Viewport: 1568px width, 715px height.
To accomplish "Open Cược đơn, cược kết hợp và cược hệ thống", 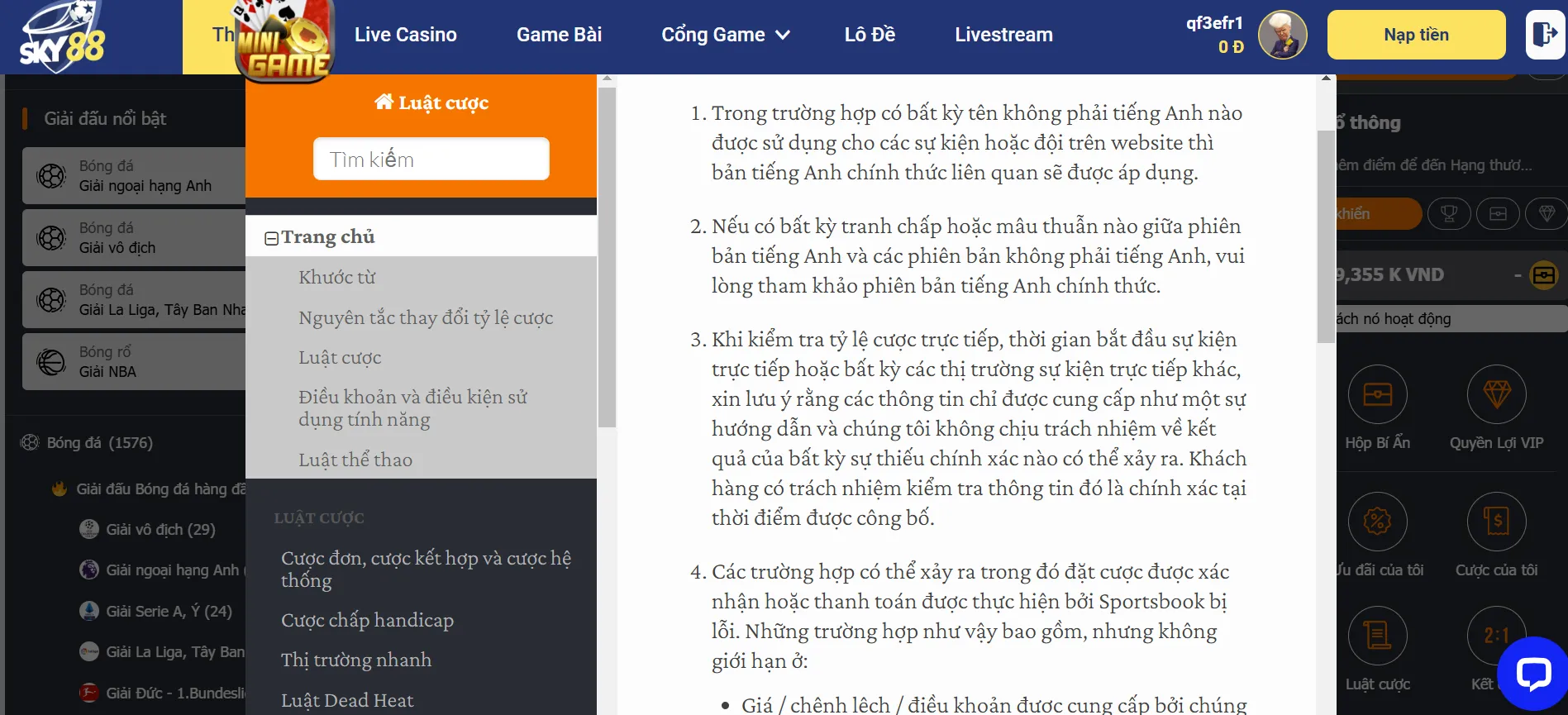I will [x=426, y=569].
